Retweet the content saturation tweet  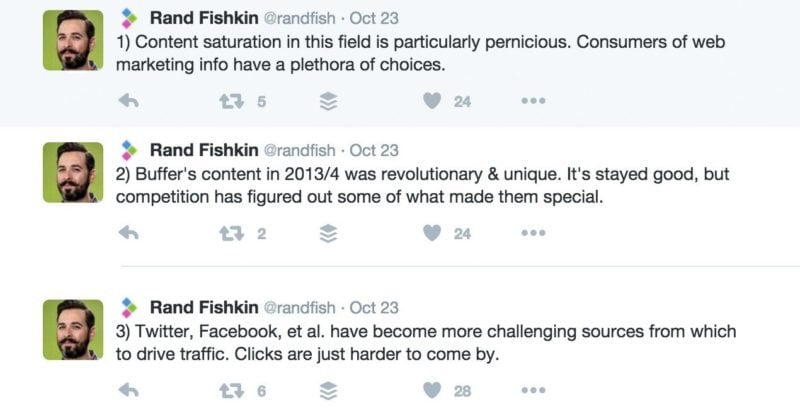coord(231,101)
